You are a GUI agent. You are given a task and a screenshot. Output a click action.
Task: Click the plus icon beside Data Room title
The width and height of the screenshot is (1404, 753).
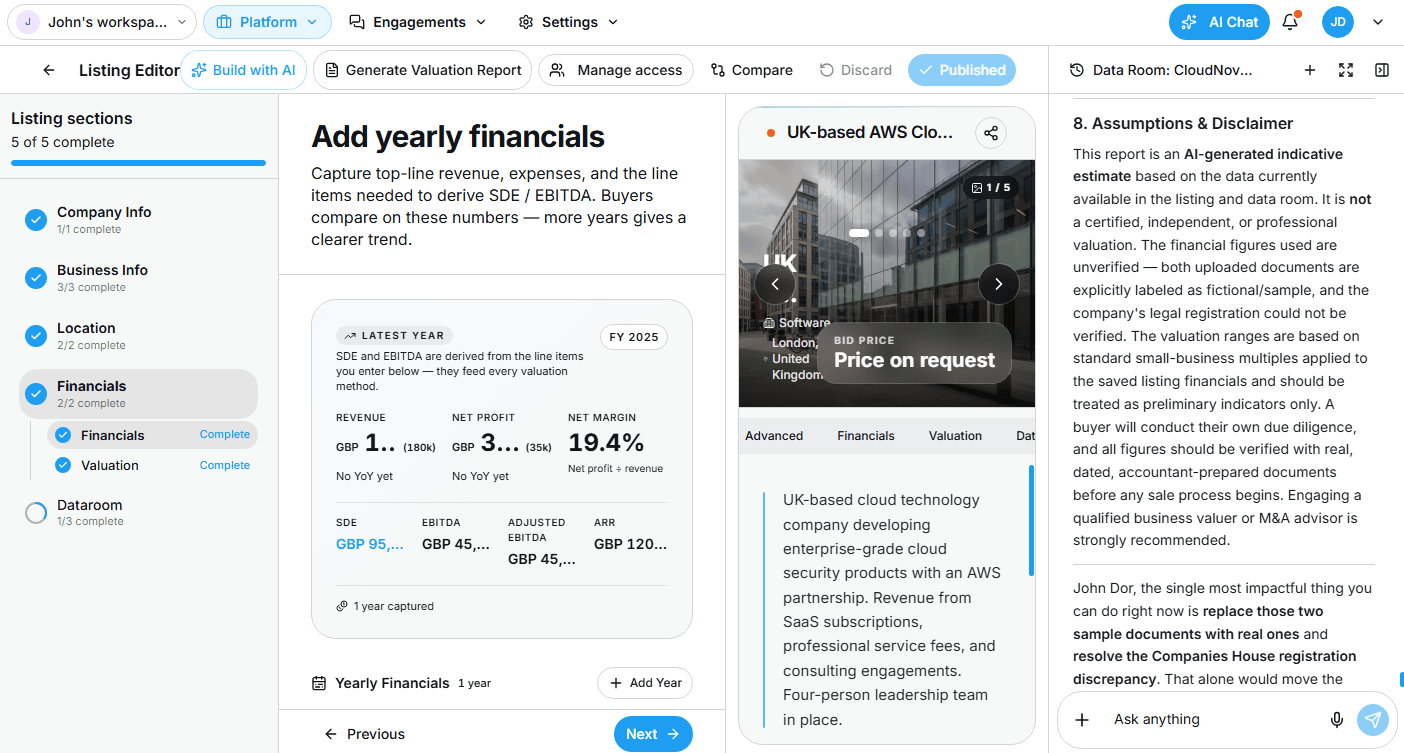[1310, 70]
